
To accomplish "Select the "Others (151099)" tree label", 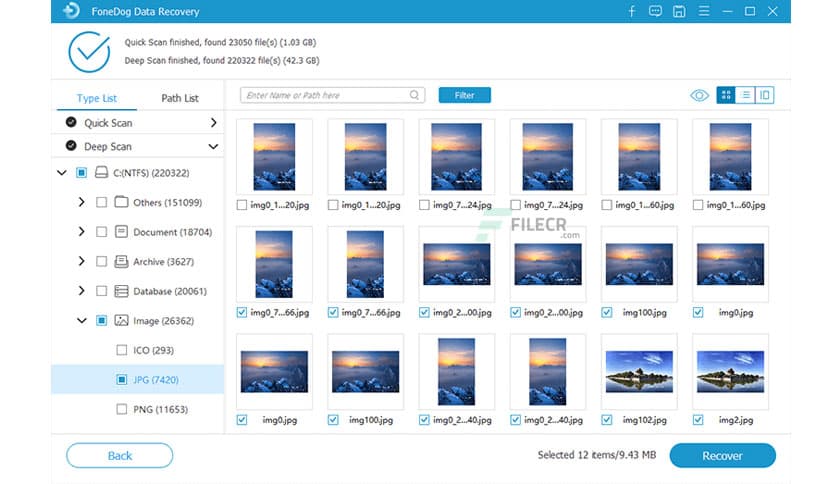I will point(167,203).
